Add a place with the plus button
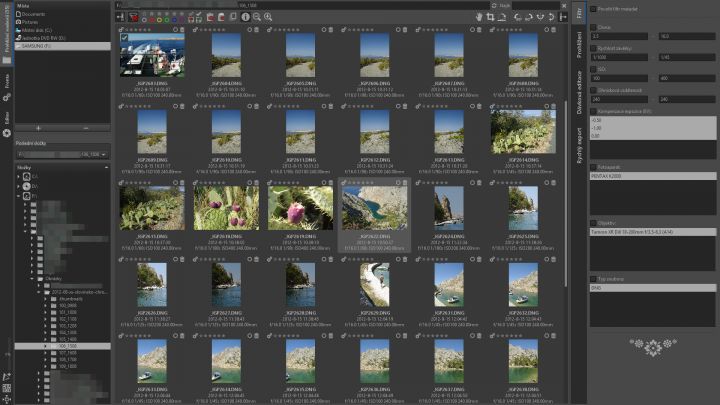Image resolution: width=720 pixels, height=405 pixels. [x=39, y=129]
